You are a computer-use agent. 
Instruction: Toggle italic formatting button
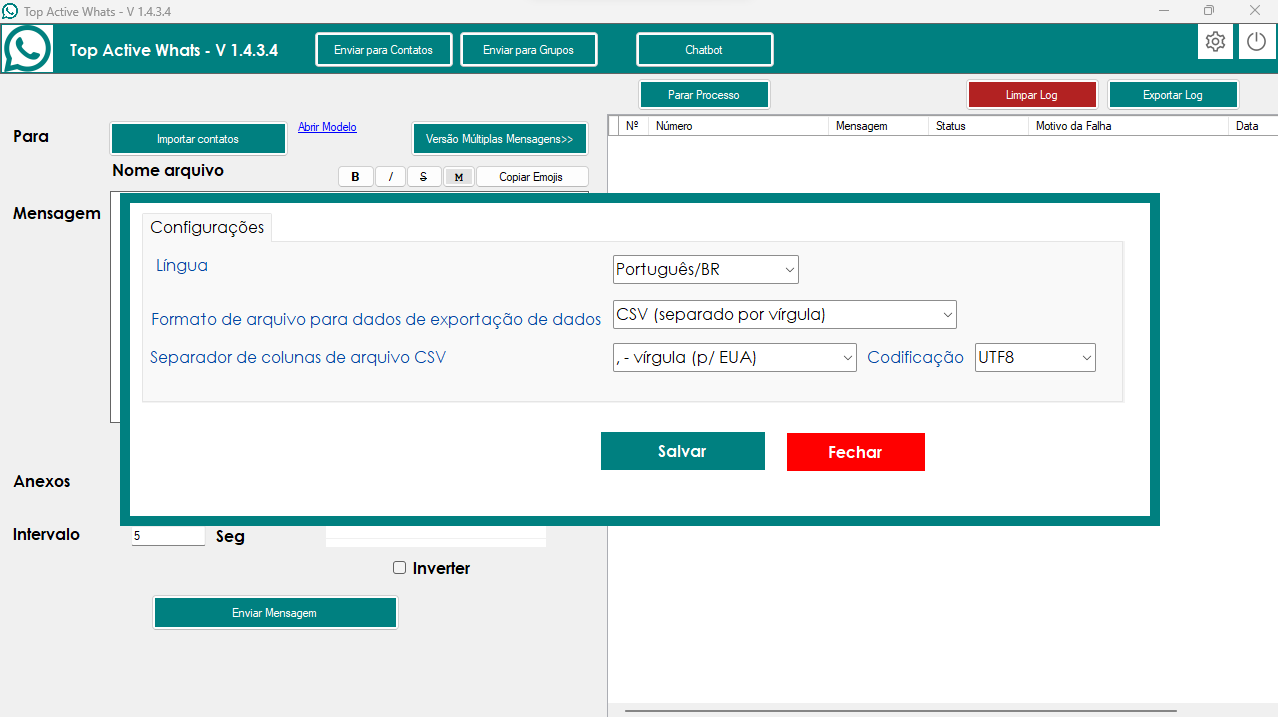[390, 177]
